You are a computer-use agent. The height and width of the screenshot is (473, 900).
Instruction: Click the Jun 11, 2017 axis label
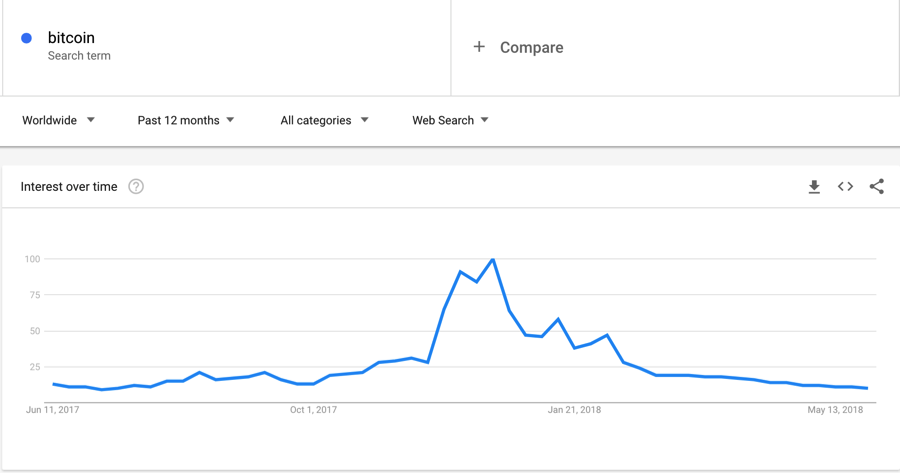[52, 410]
